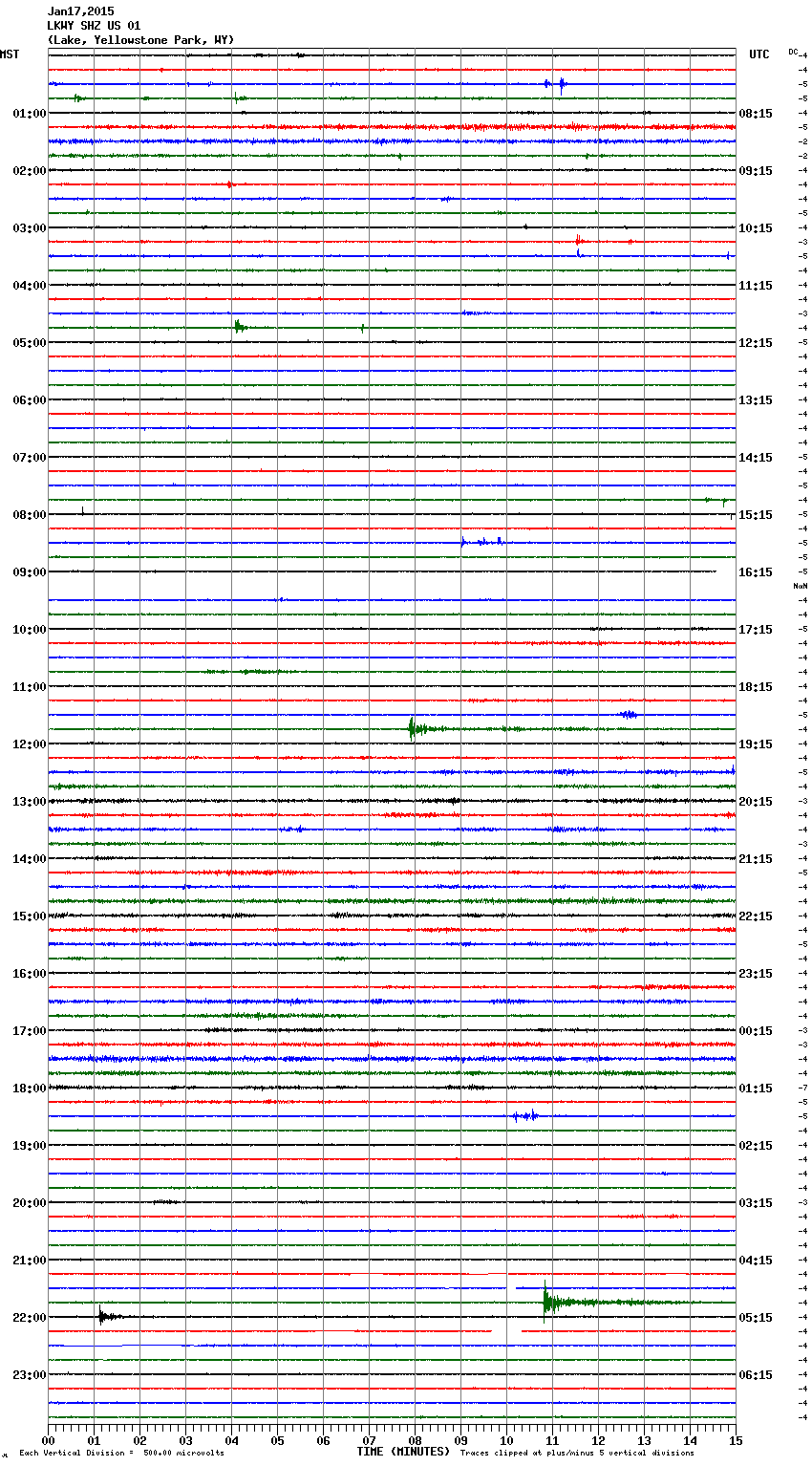812x1466 pixels.
Task: Click minute 05 on the bottom axis
Action: (x=278, y=1440)
